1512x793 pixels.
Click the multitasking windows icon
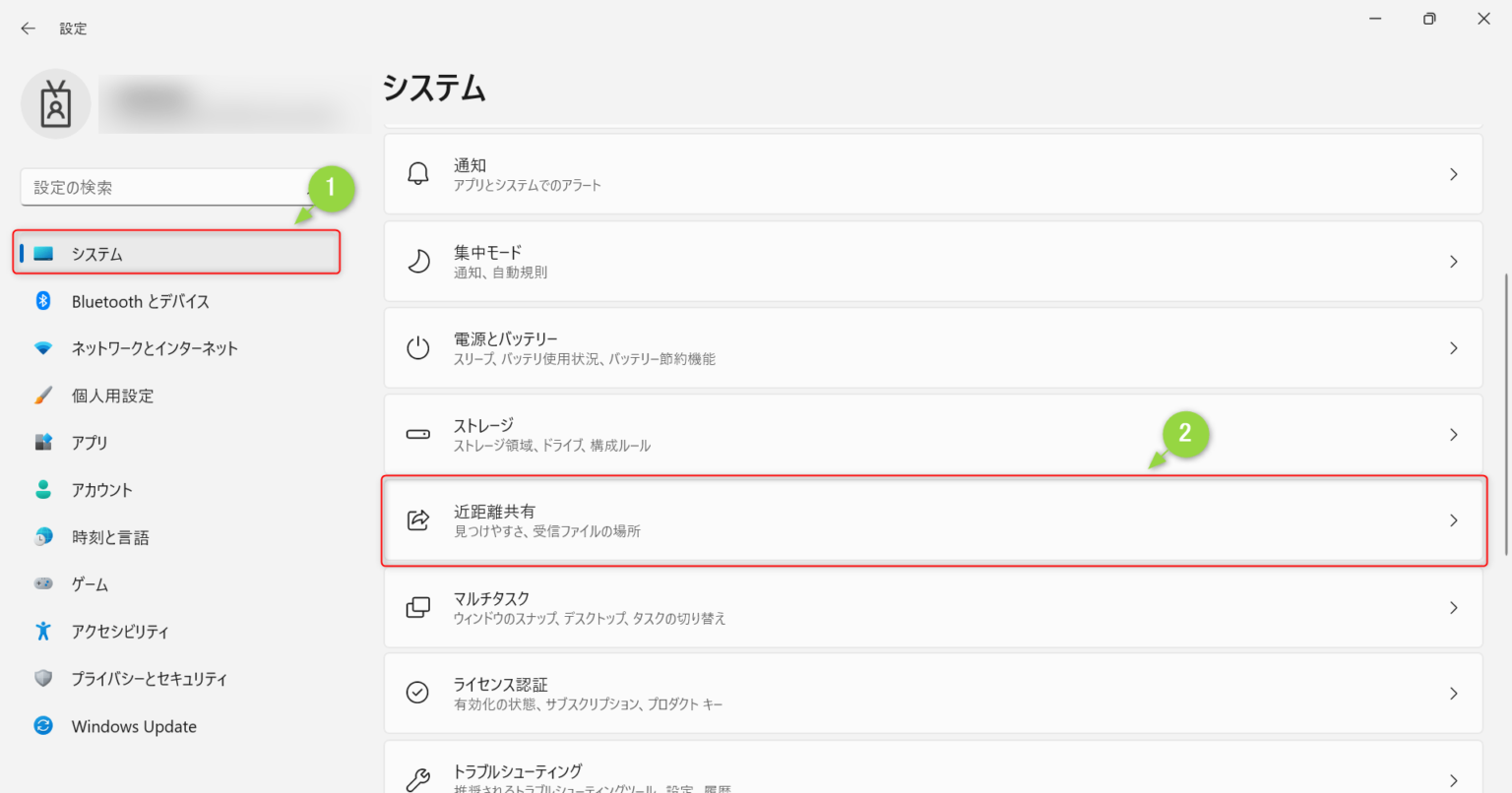418,607
